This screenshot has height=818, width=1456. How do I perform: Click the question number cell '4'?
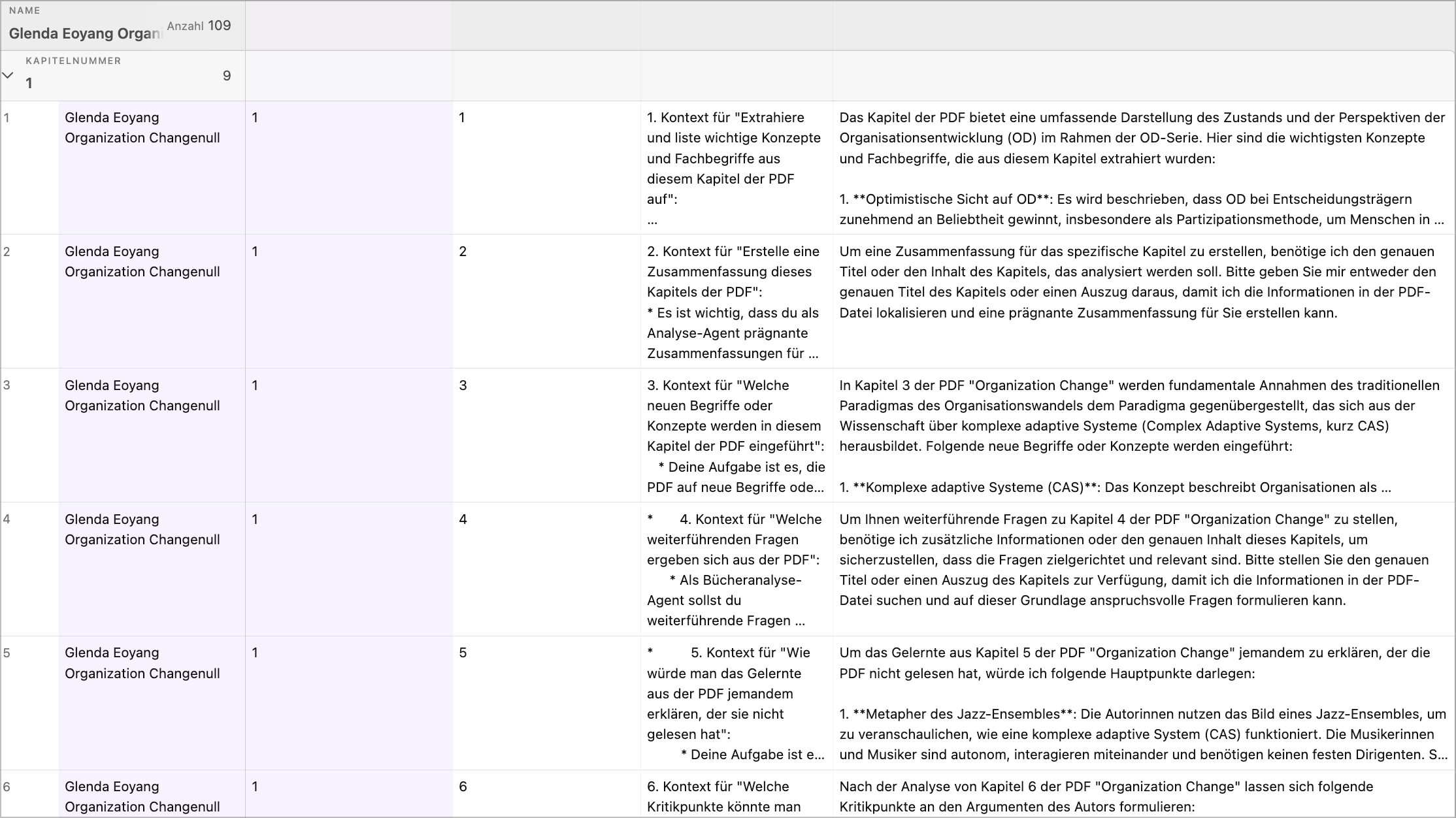point(546,569)
